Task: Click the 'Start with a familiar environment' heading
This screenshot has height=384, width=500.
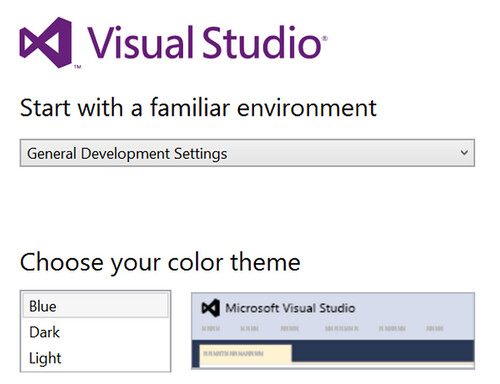Action: [198, 108]
